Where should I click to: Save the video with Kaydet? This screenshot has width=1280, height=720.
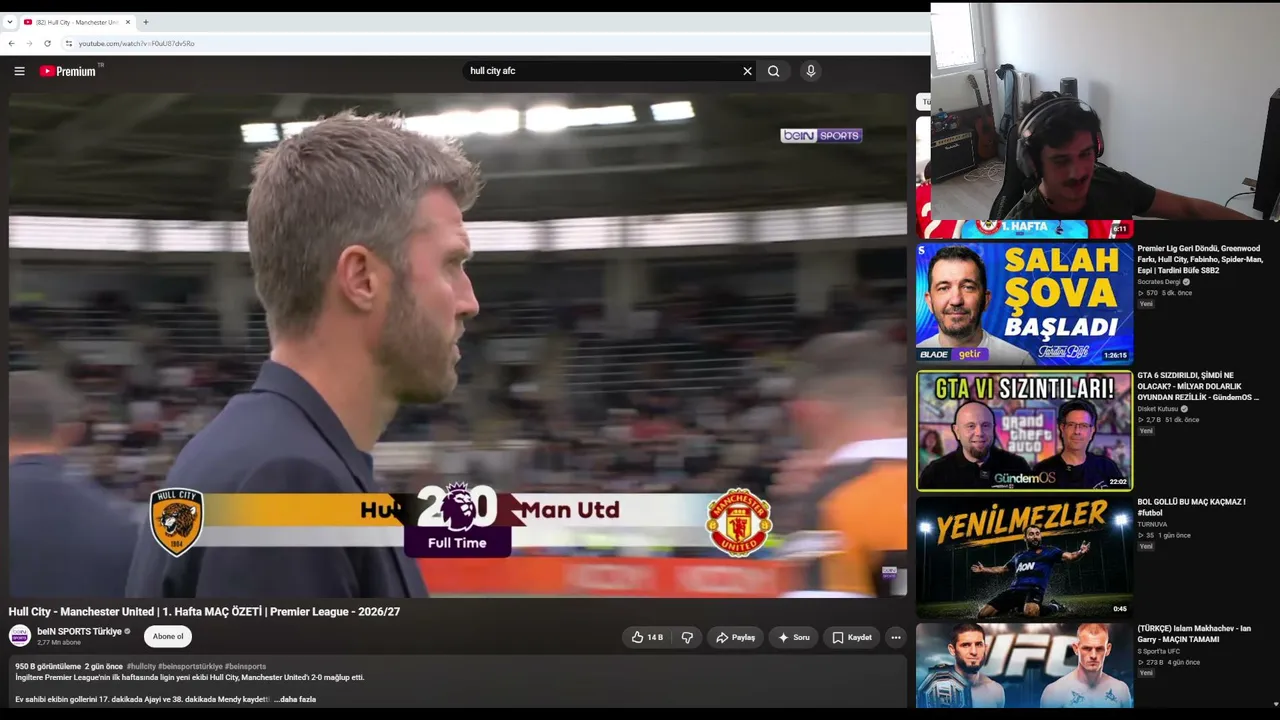[852, 637]
